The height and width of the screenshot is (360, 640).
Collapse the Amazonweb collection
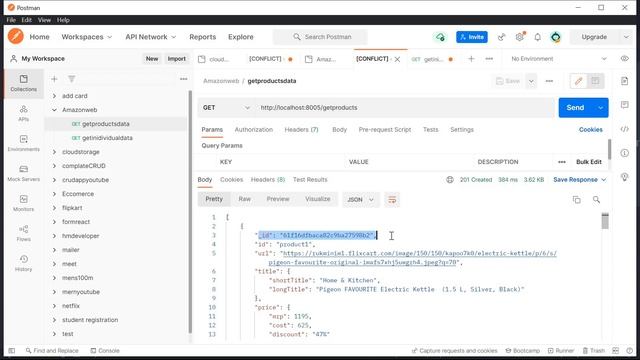point(54,110)
